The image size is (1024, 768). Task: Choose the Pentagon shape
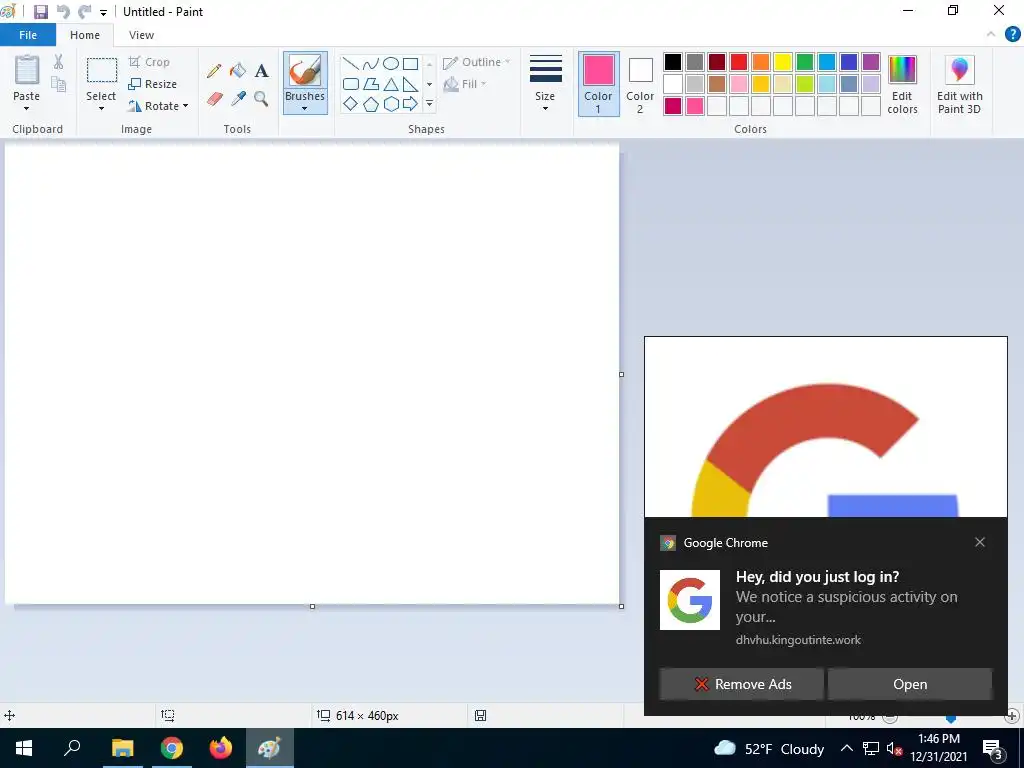pyautogui.click(x=370, y=104)
